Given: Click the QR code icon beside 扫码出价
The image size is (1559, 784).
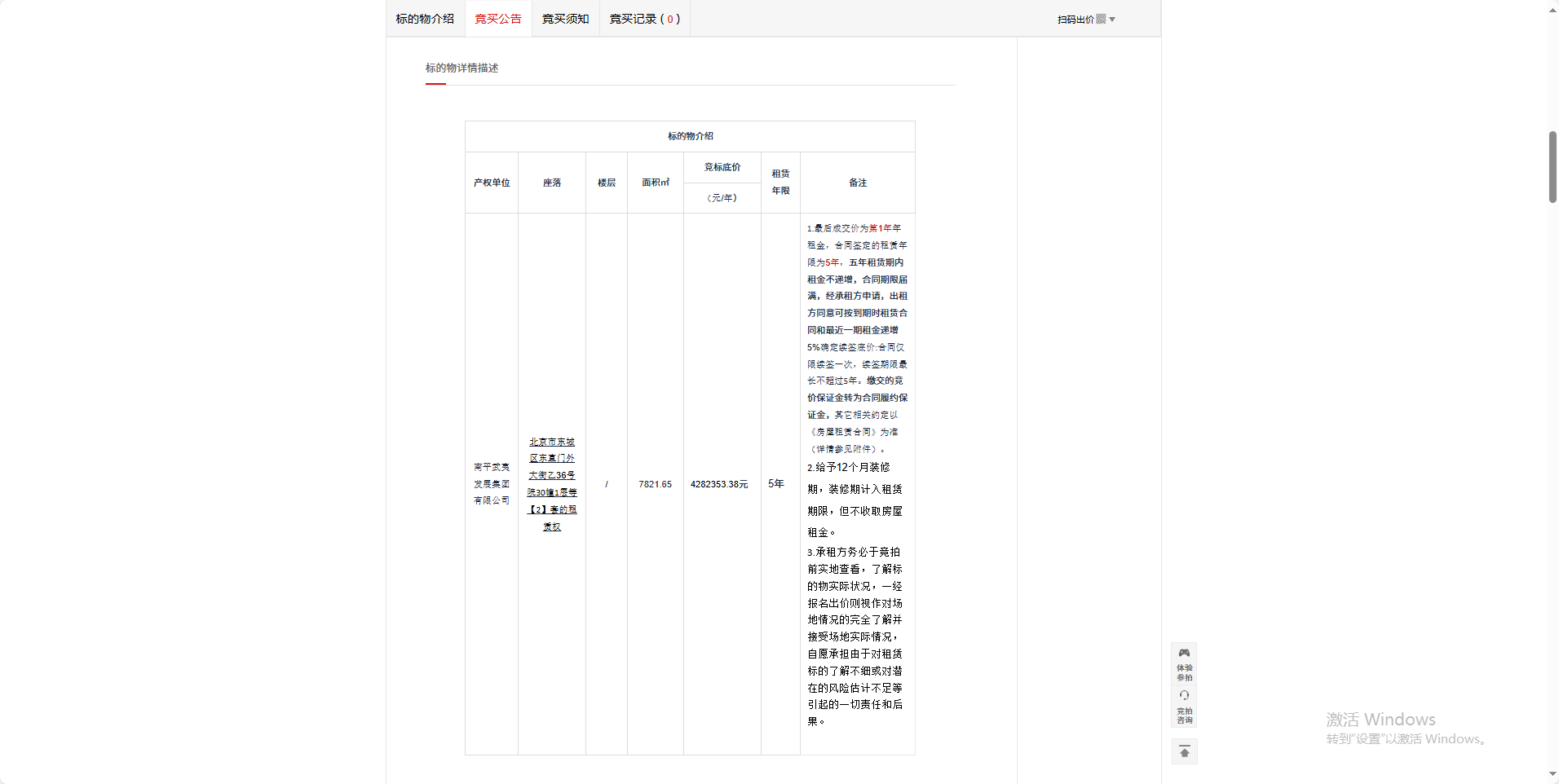Looking at the screenshot, I should pos(1101,19).
